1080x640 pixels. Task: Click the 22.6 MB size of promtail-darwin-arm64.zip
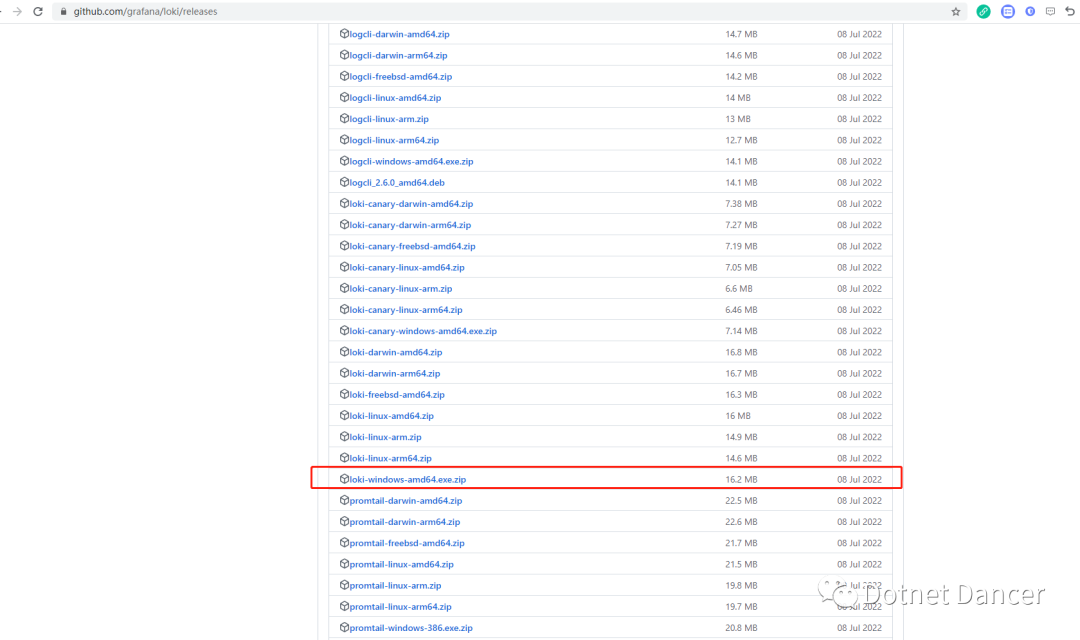click(741, 522)
